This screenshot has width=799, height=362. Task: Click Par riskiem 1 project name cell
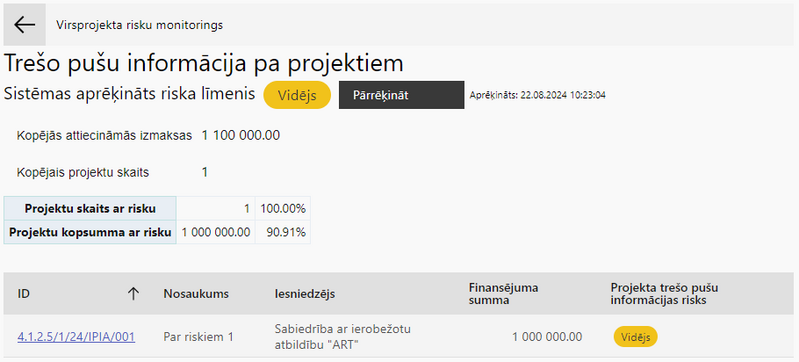click(x=198, y=337)
